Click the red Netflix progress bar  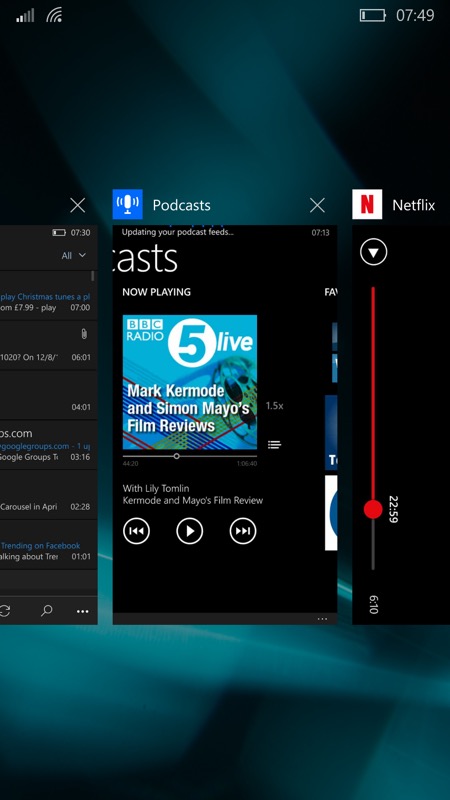(x=373, y=393)
